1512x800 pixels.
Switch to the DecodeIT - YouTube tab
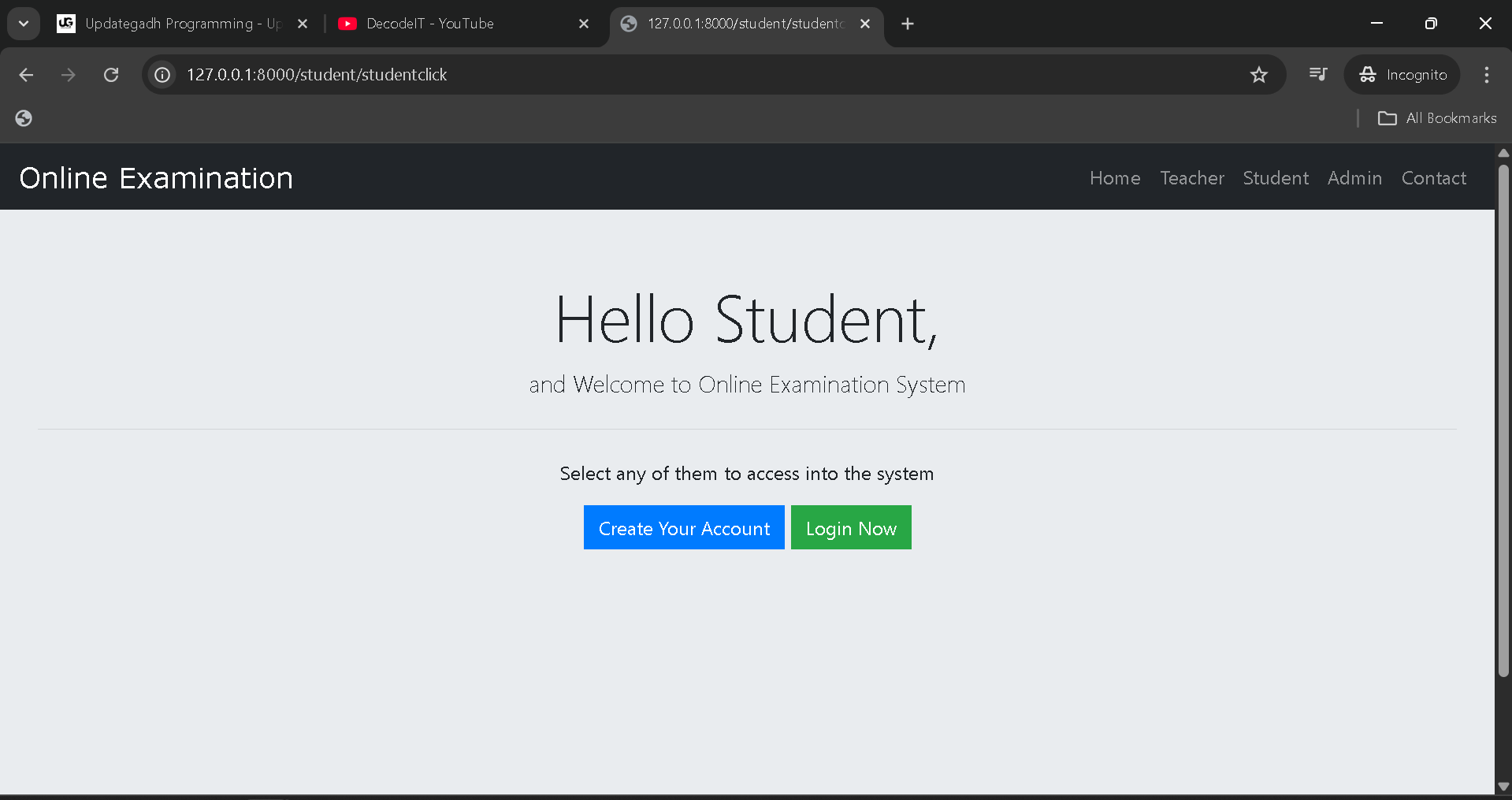(429, 24)
